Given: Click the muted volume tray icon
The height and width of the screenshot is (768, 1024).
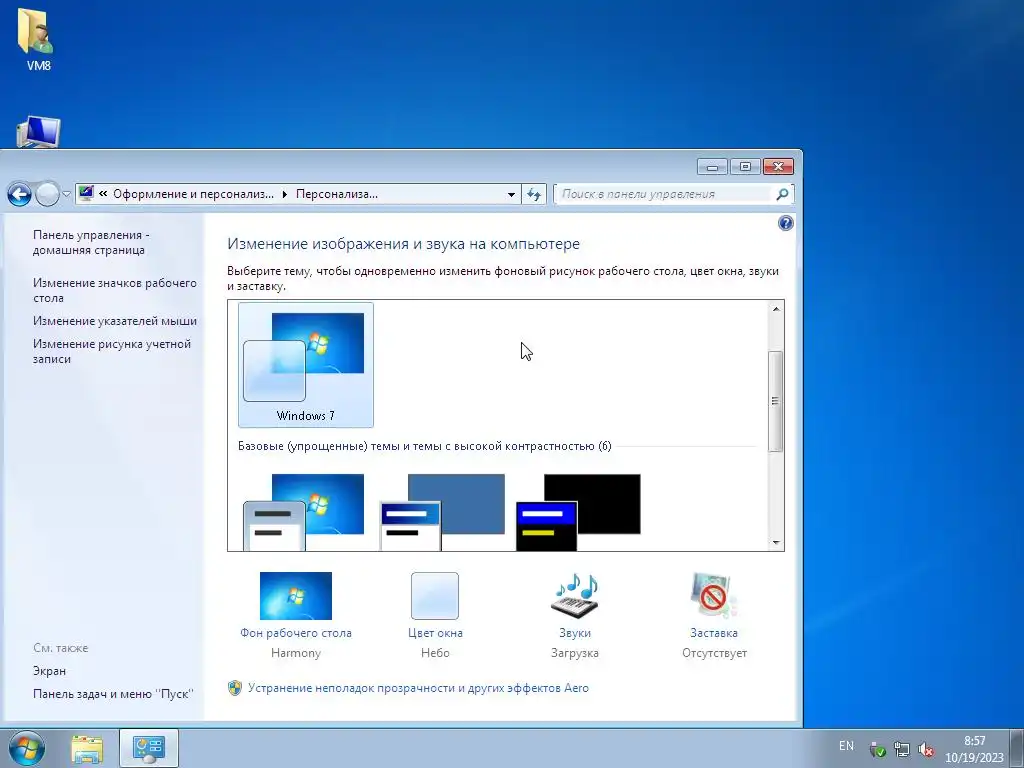Looking at the screenshot, I should click(925, 749).
